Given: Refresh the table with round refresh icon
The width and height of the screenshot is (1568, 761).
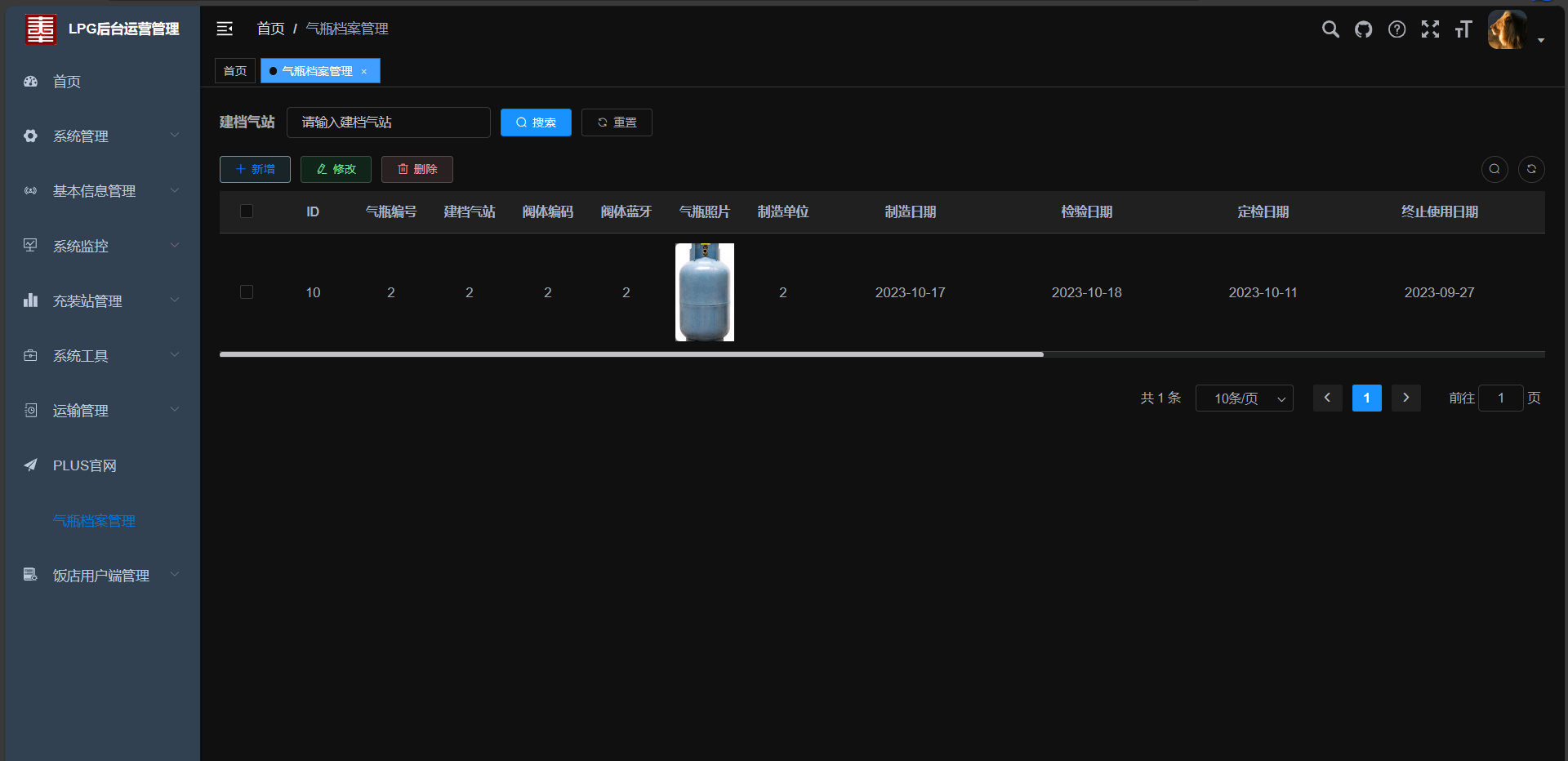Looking at the screenshot, I should point(1531,169).
